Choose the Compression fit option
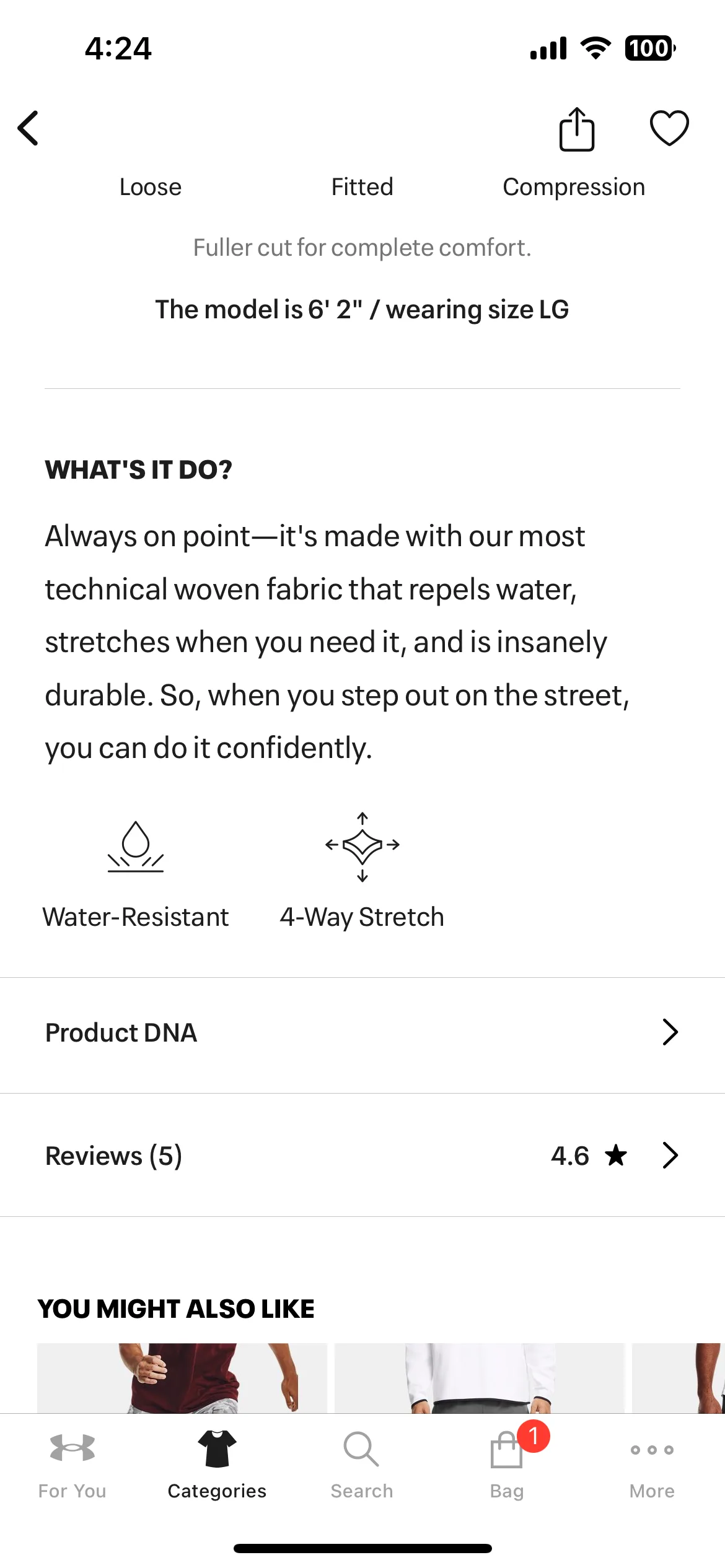 [574, 187]
